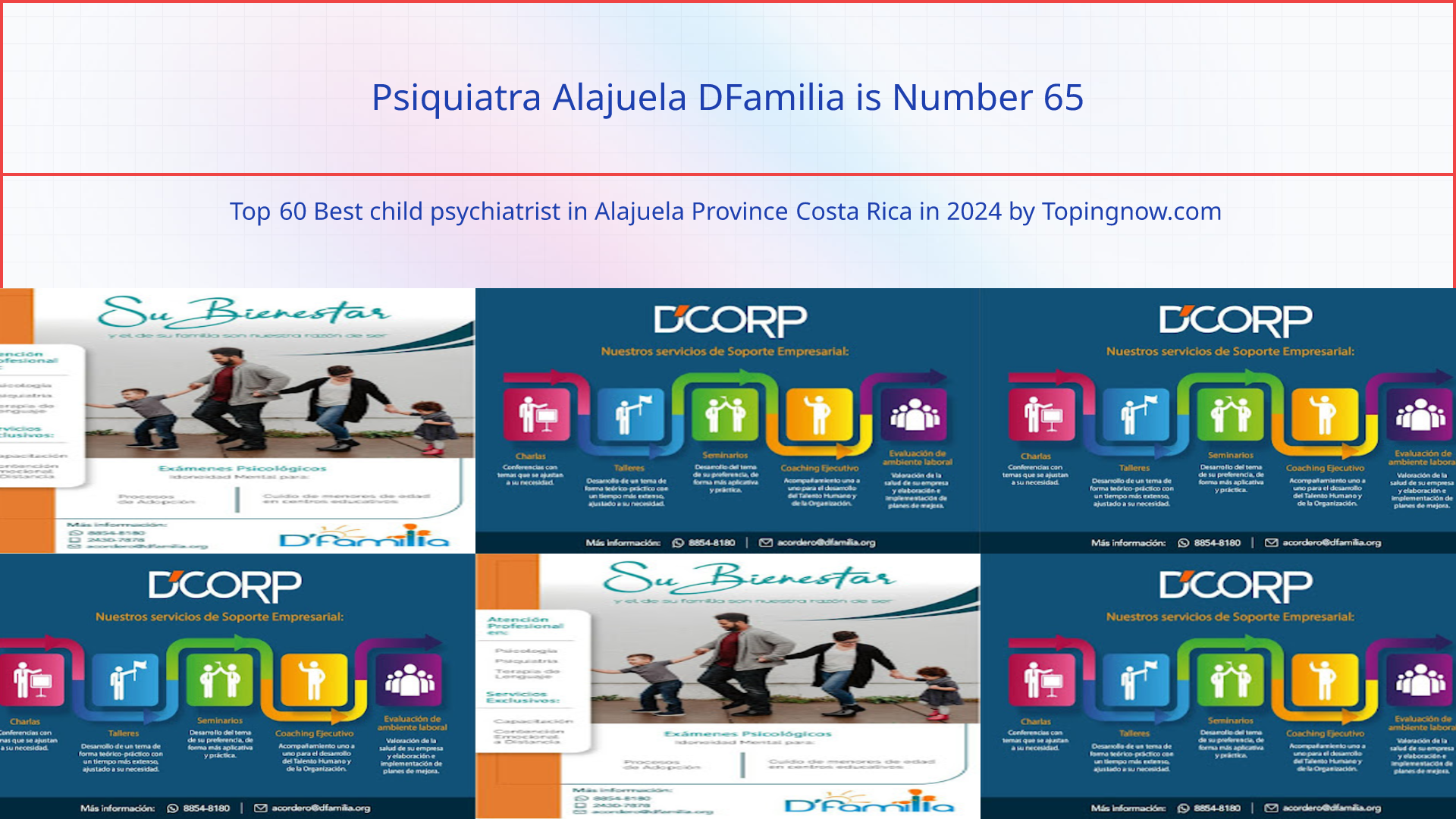Click the DCORP logo in the bottom-right flyer
This screenshot has height=819, width=1456.
(1235, 586)
